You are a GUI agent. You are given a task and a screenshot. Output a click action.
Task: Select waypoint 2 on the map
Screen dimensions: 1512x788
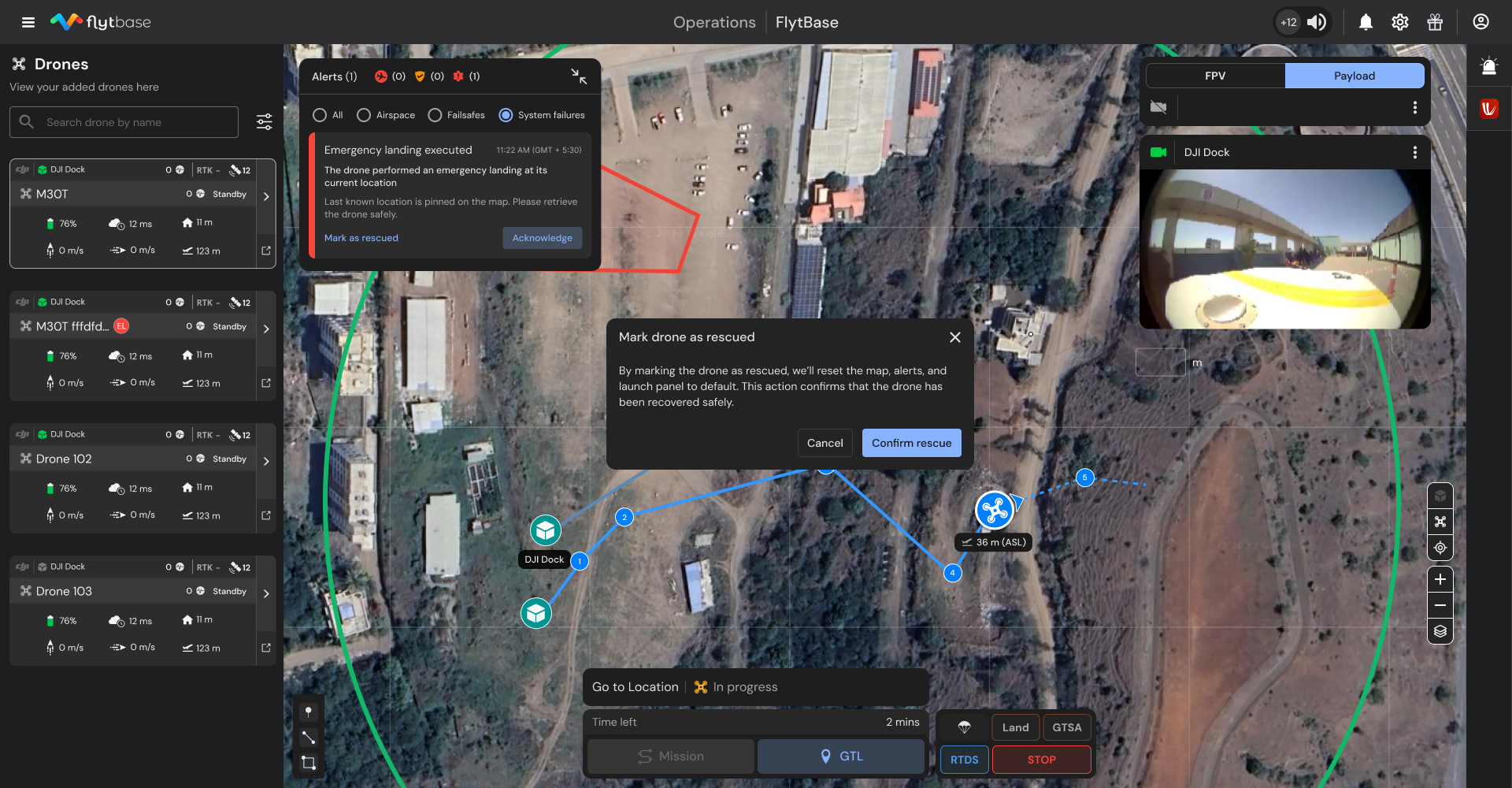[x=624, y=517]
